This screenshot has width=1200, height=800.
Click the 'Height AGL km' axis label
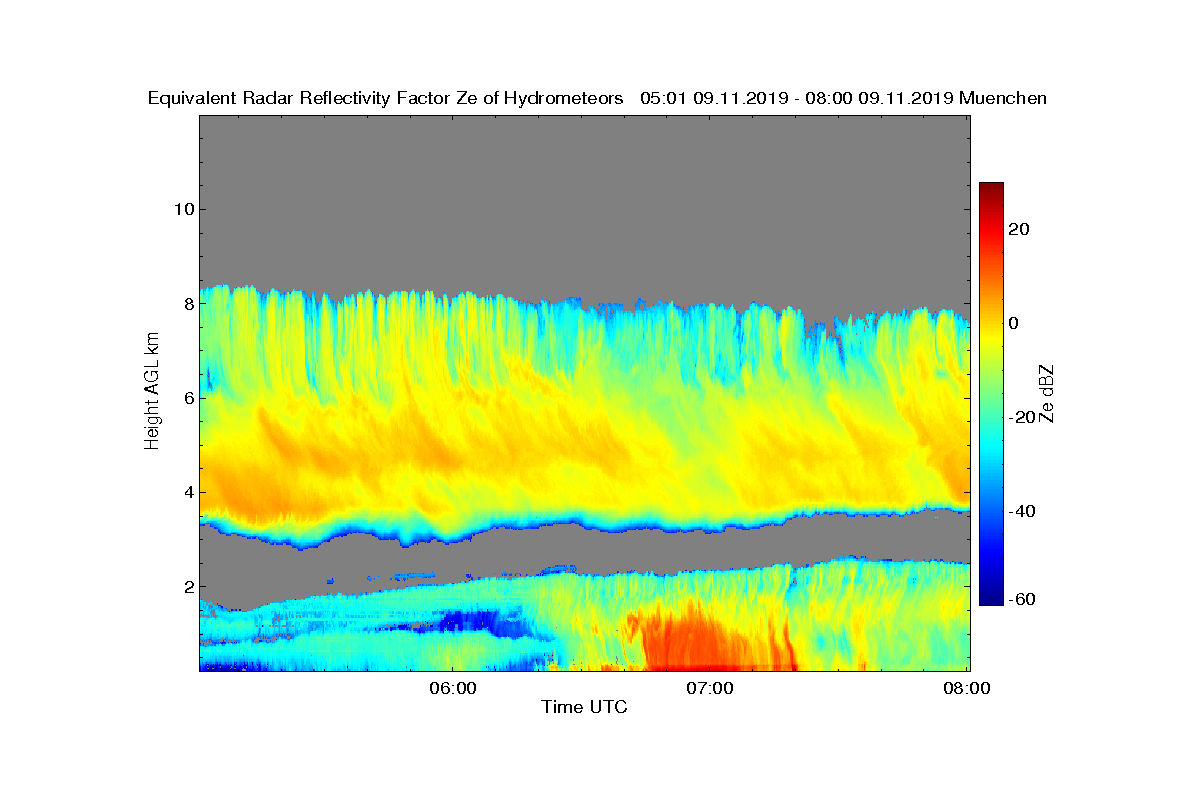[x=152, y=392]
